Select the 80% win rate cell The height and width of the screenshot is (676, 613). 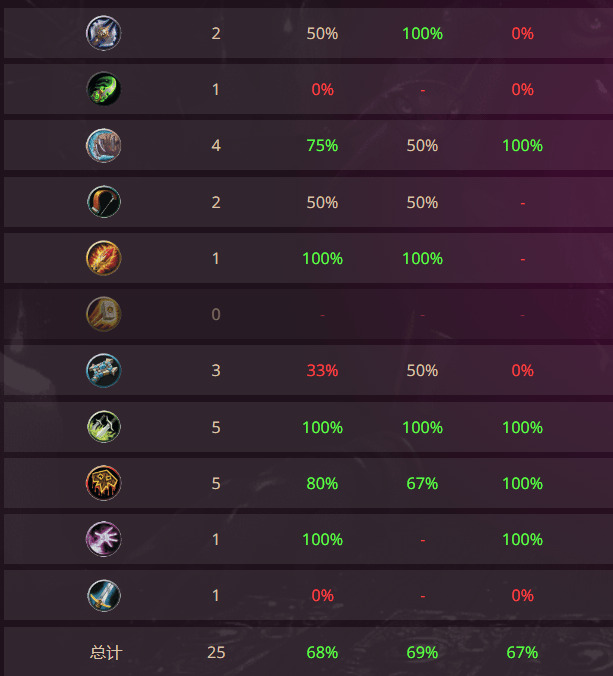pos(322,483)
